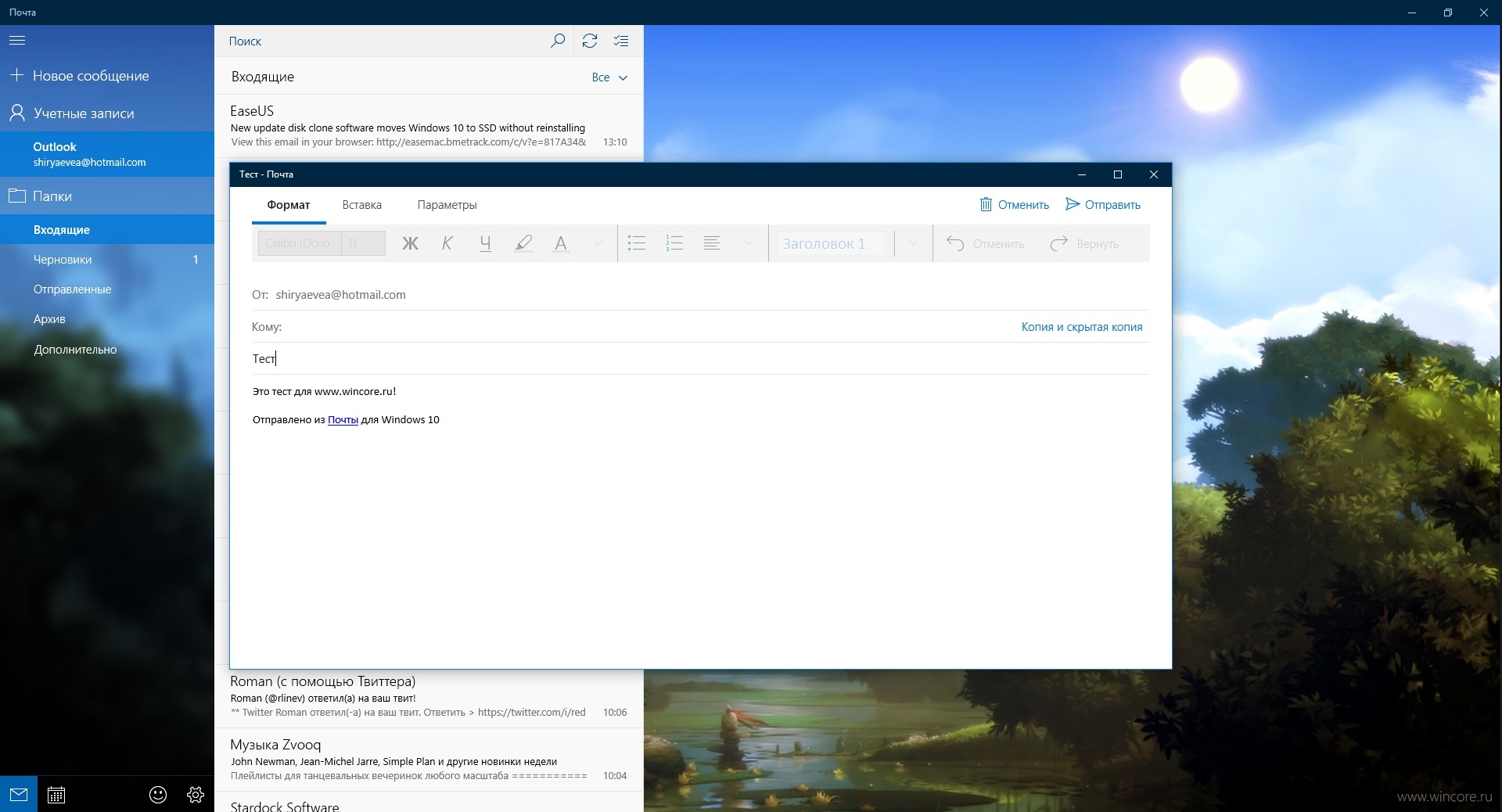
Task: Switch to the Параметры tab
Action: coord(447,205)
